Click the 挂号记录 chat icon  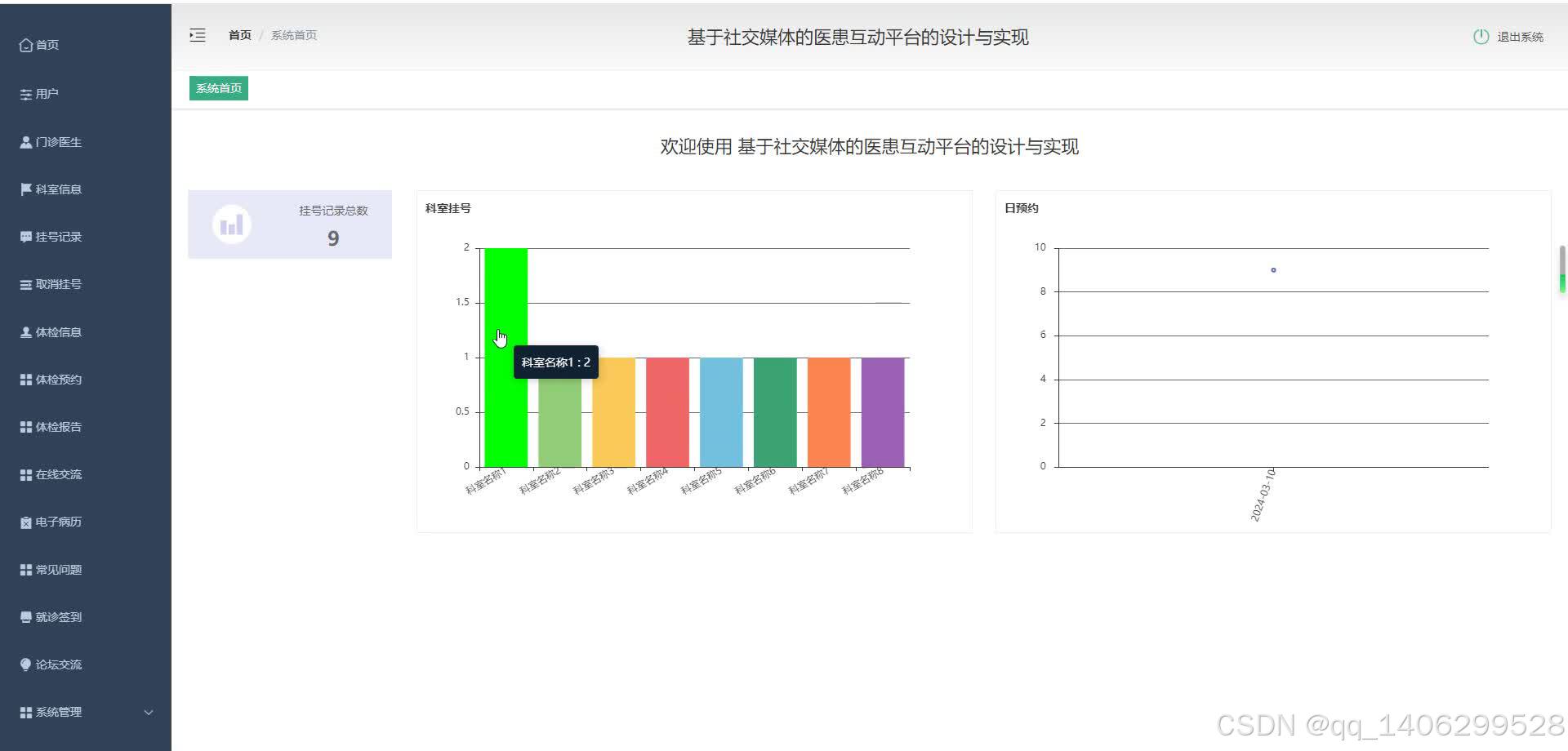pos(26,237)
